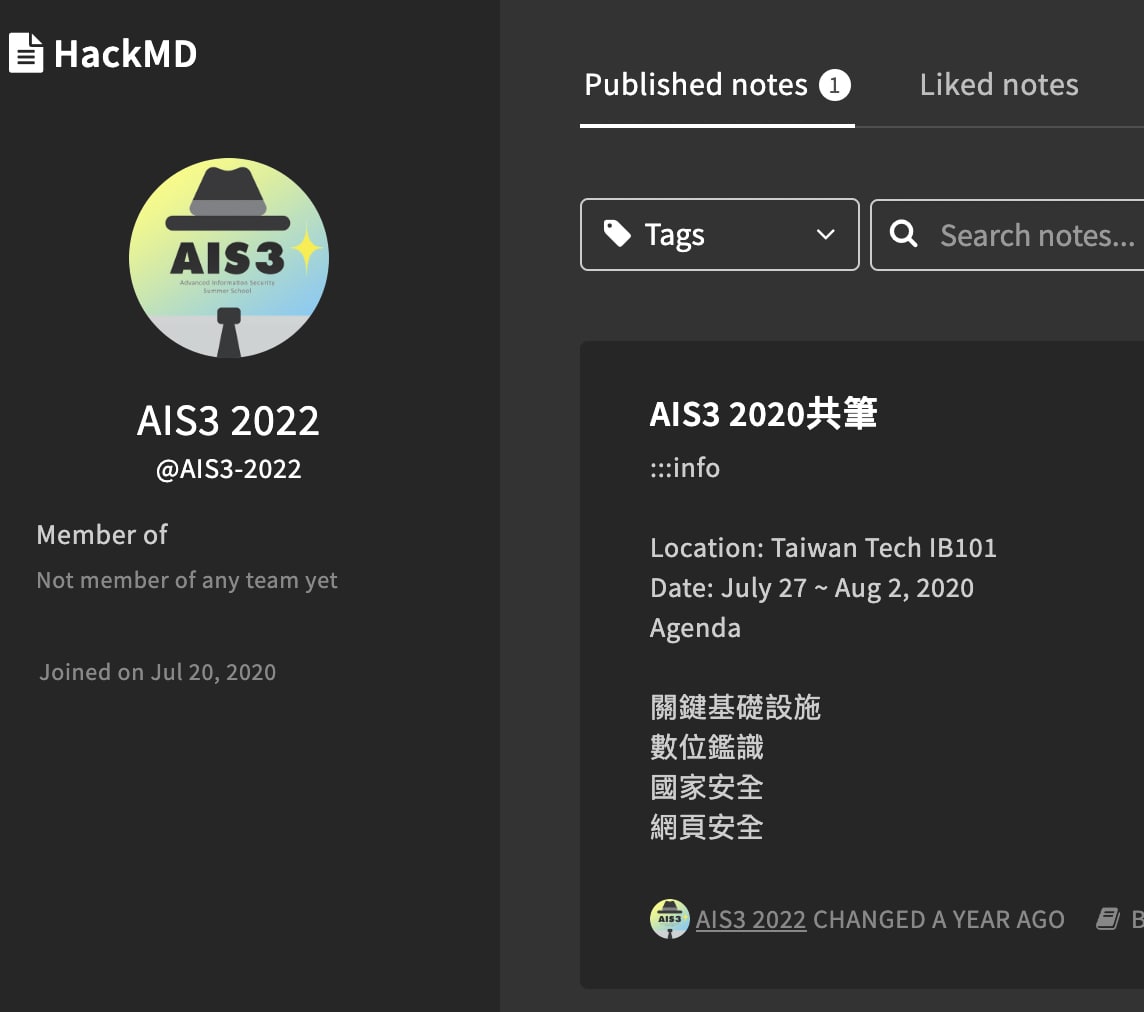Viewport: 1144px width, 1012px height.
Task: Click the 網頁安全 agenda item
Action: click(706, 827)
